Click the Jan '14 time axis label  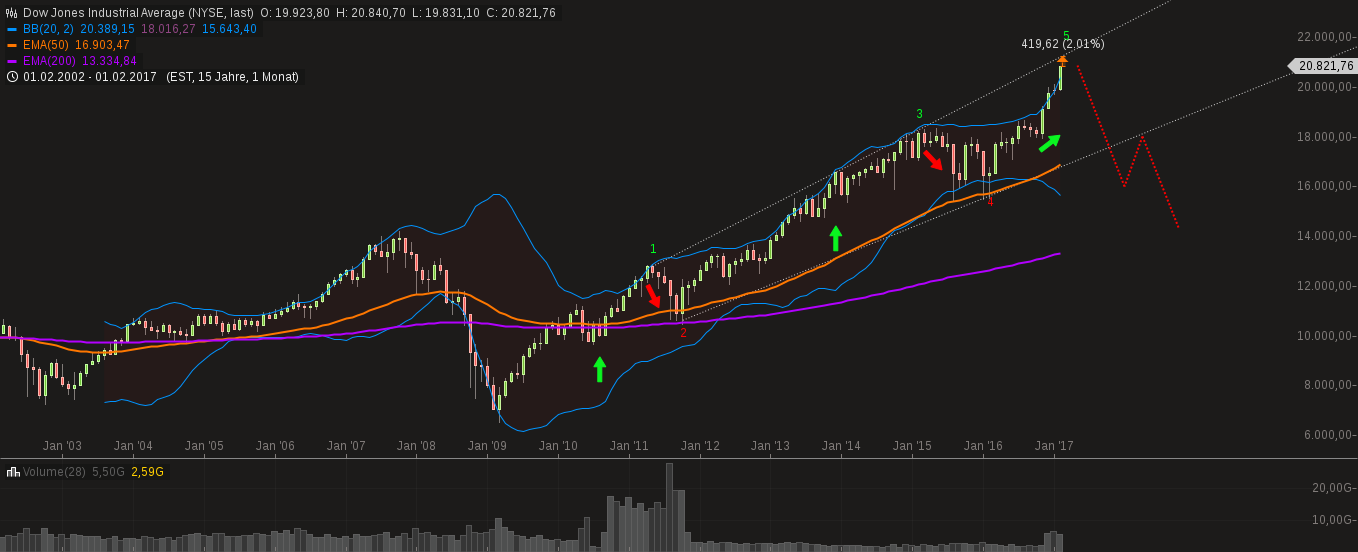point(841,446)
